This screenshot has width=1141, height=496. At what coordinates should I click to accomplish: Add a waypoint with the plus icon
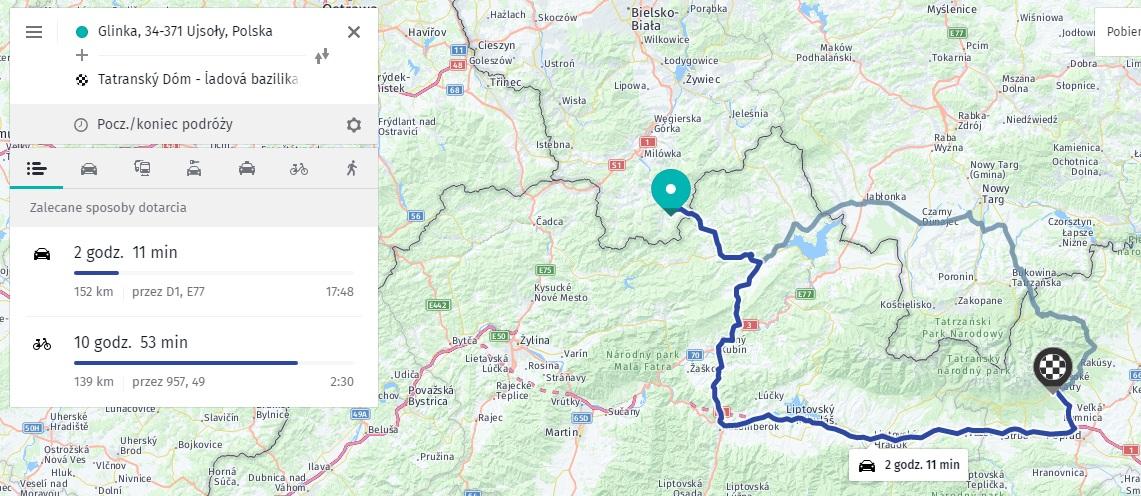(x=82, y=55)
